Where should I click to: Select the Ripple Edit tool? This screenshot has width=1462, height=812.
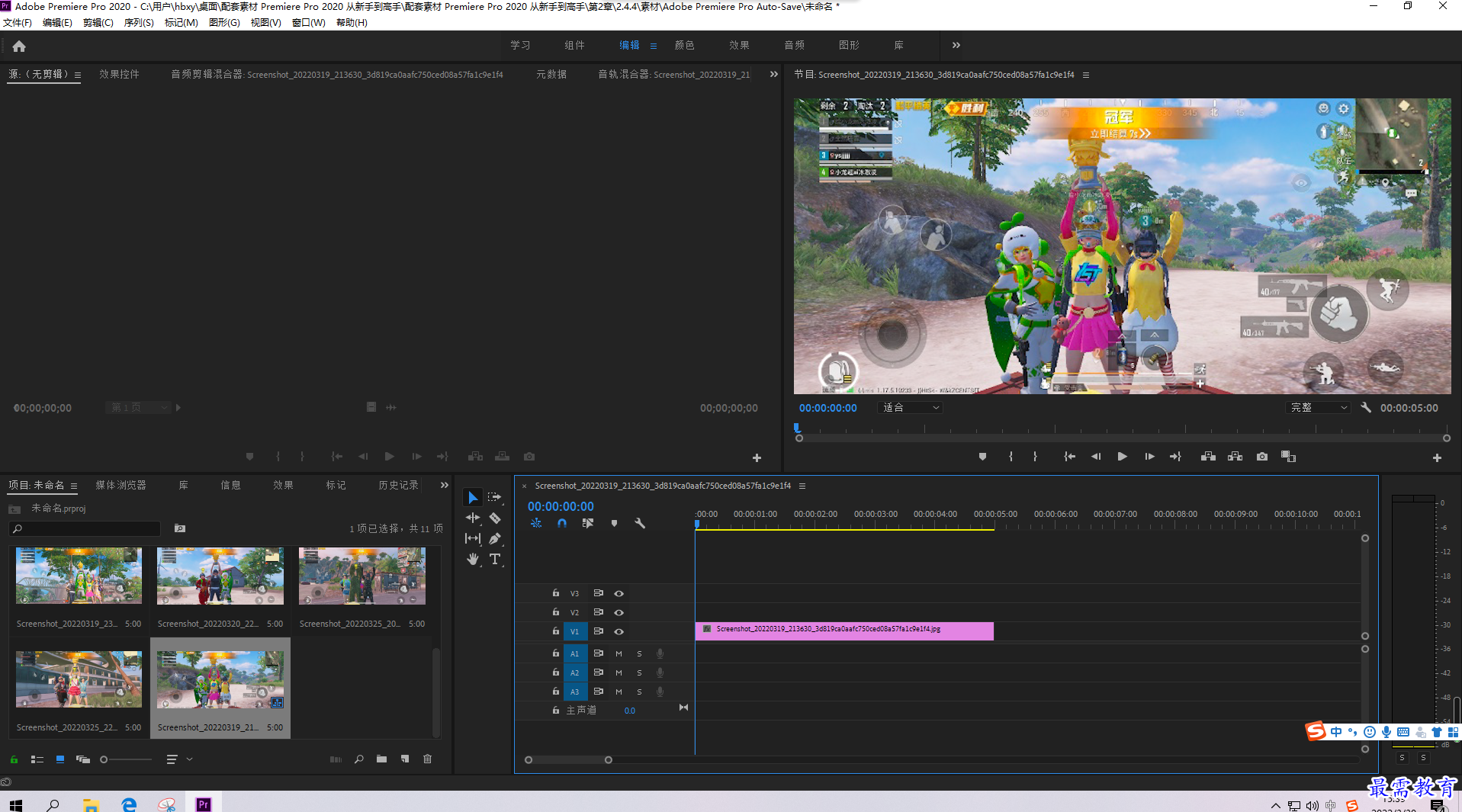(473, 518)
